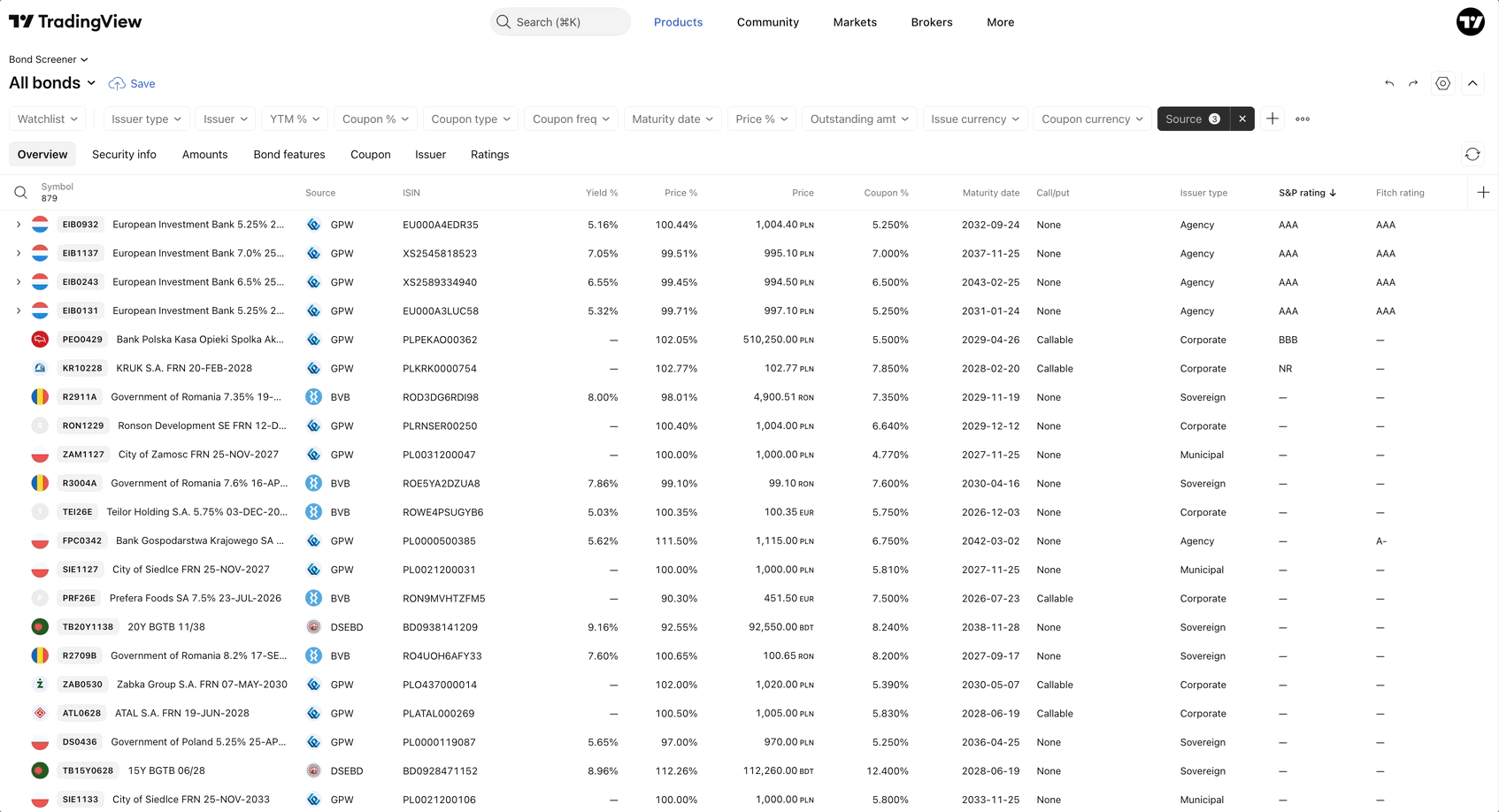Open the Coupon freq filter dropdown
Viewport: 1499px width, 812px height.
[571, 119]
